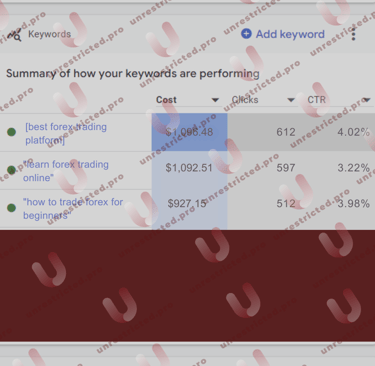375x366 pixels.
Task: Click the $927.15 cost value
Action: (x=187, y=203)
